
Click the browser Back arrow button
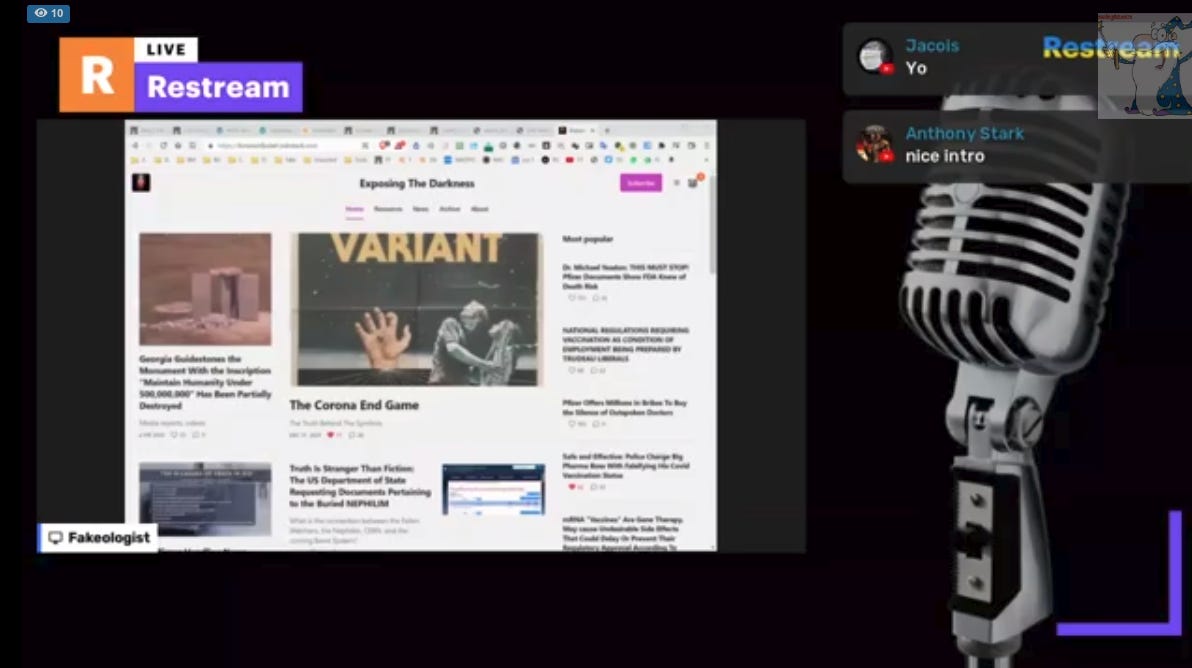pos(136,145)
